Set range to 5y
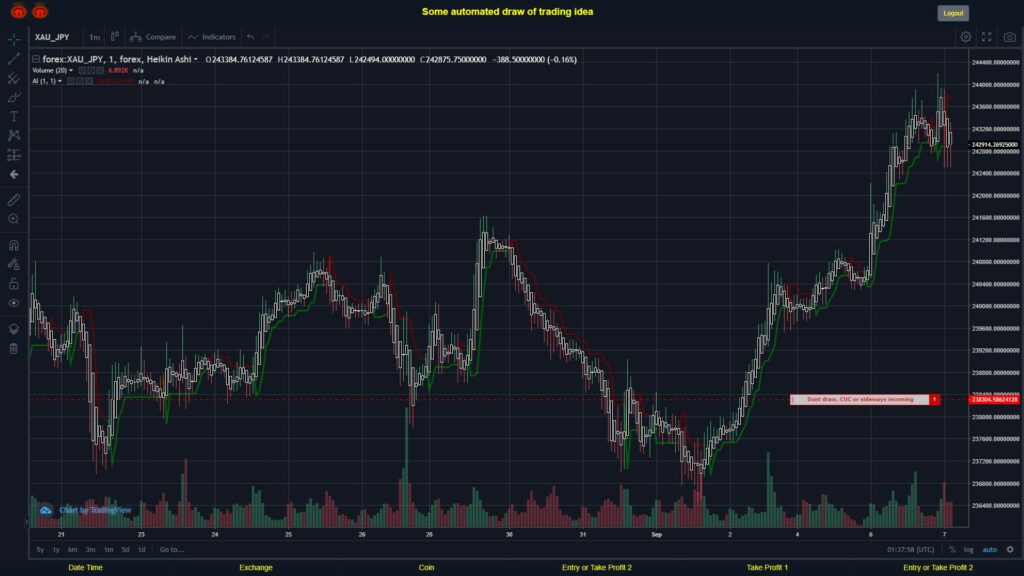 40,550
